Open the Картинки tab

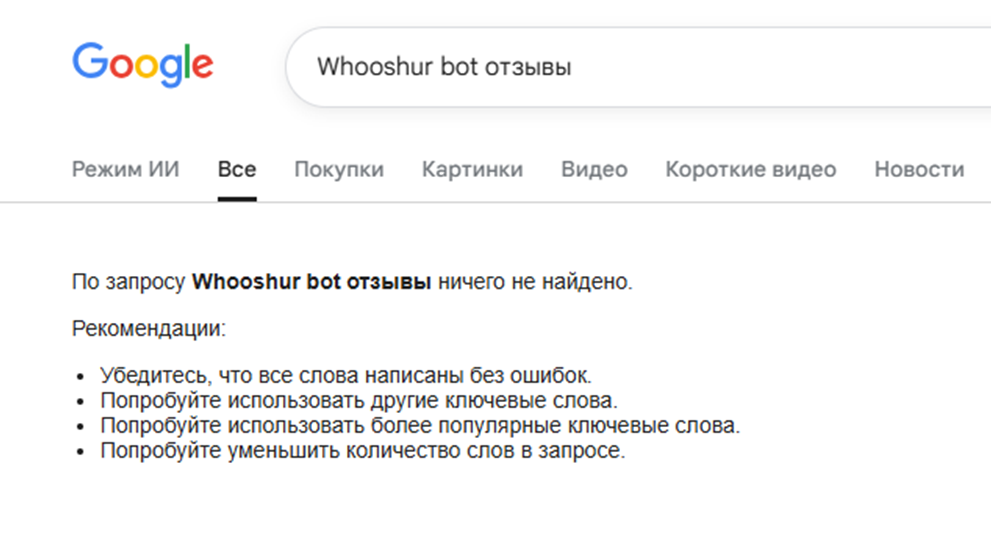[x=472, y=170]
